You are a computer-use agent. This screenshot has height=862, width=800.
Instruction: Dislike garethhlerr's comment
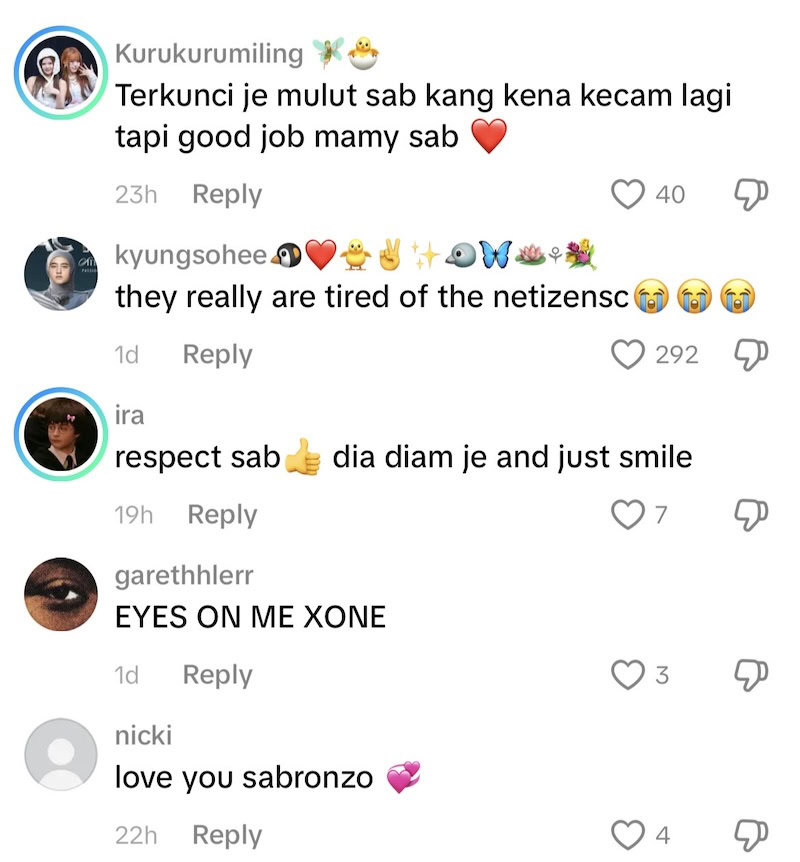[x=751, y=676]
